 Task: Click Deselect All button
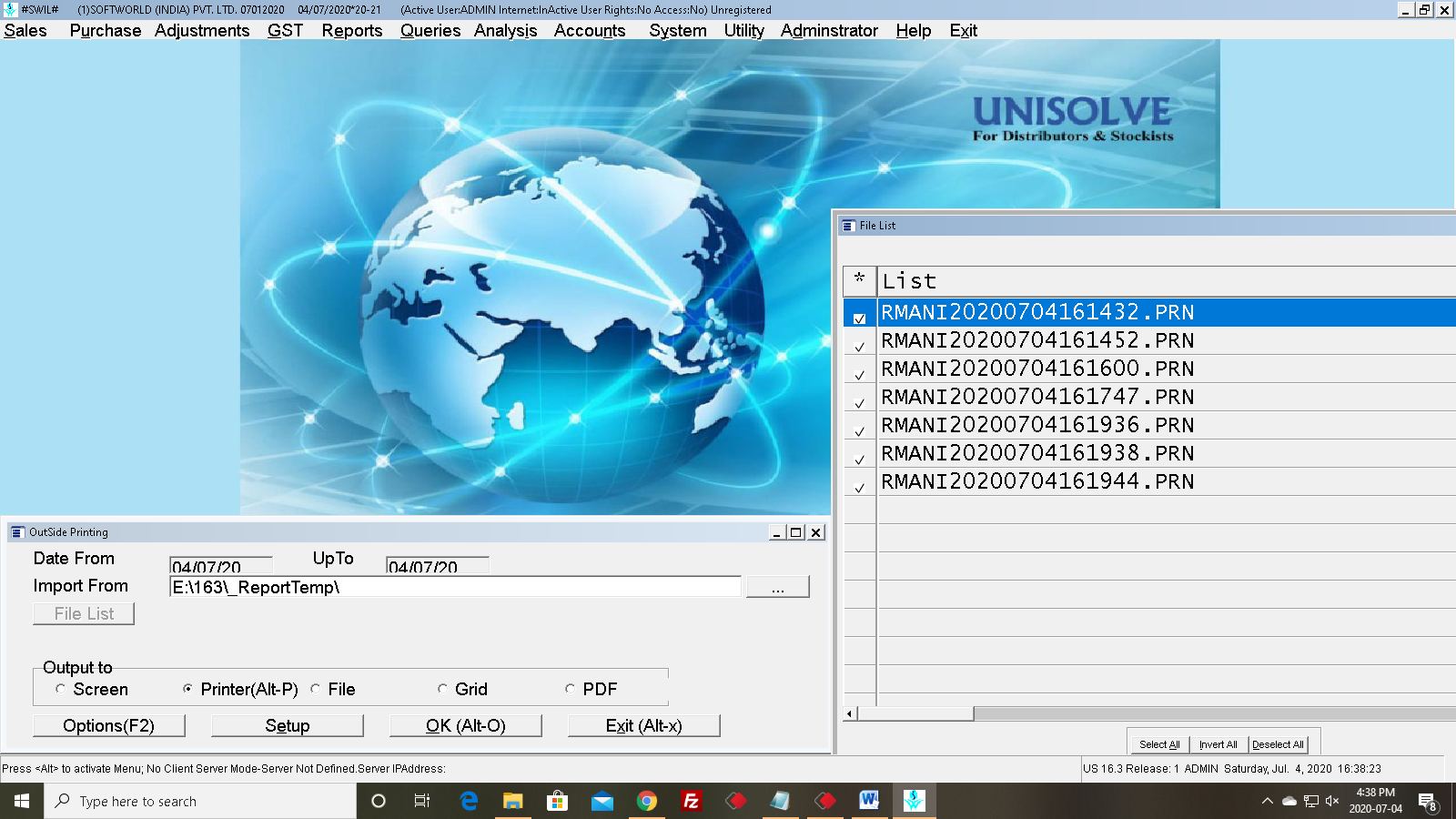click(1278, 744)
